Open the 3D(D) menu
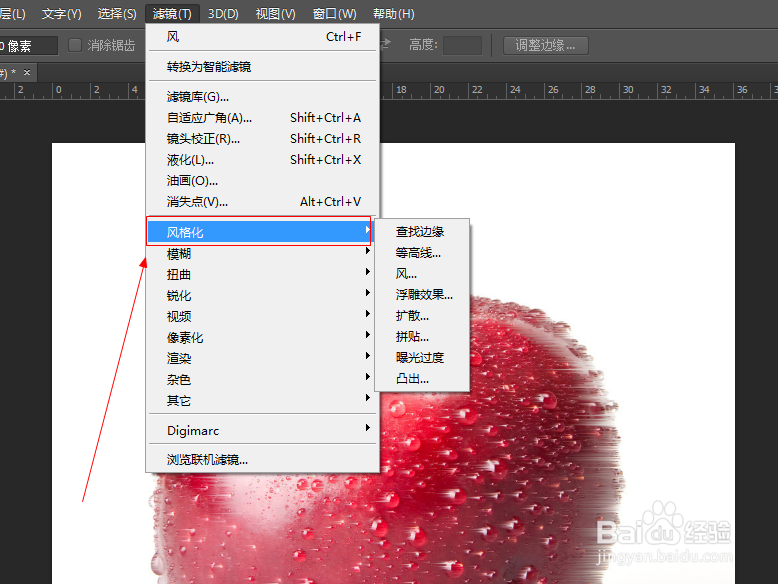 (x=223, y=13)
